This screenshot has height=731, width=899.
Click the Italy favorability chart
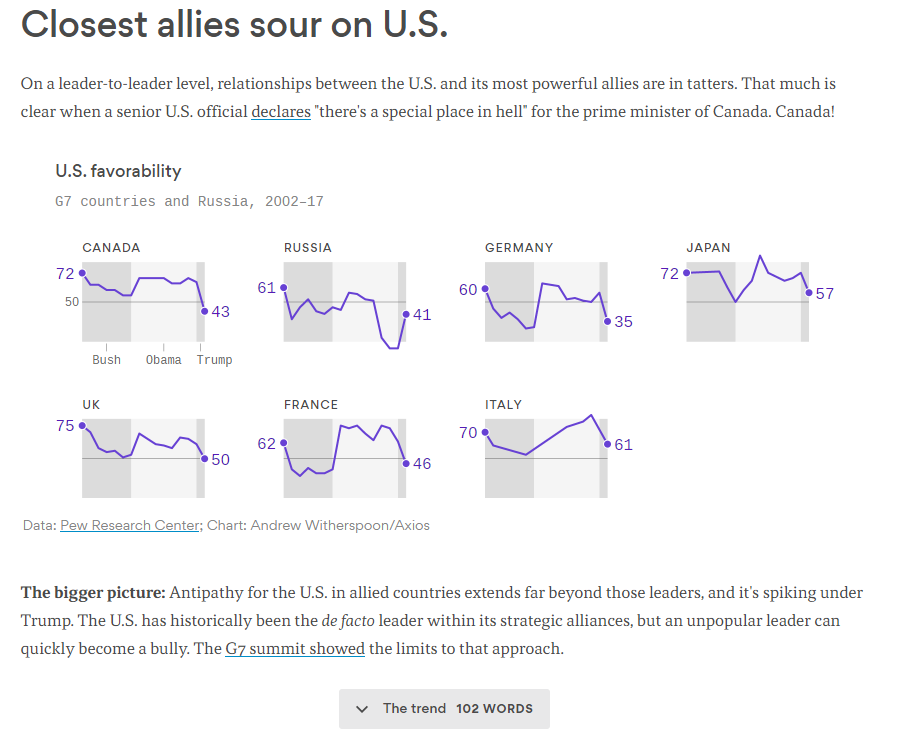pos(546,458)
